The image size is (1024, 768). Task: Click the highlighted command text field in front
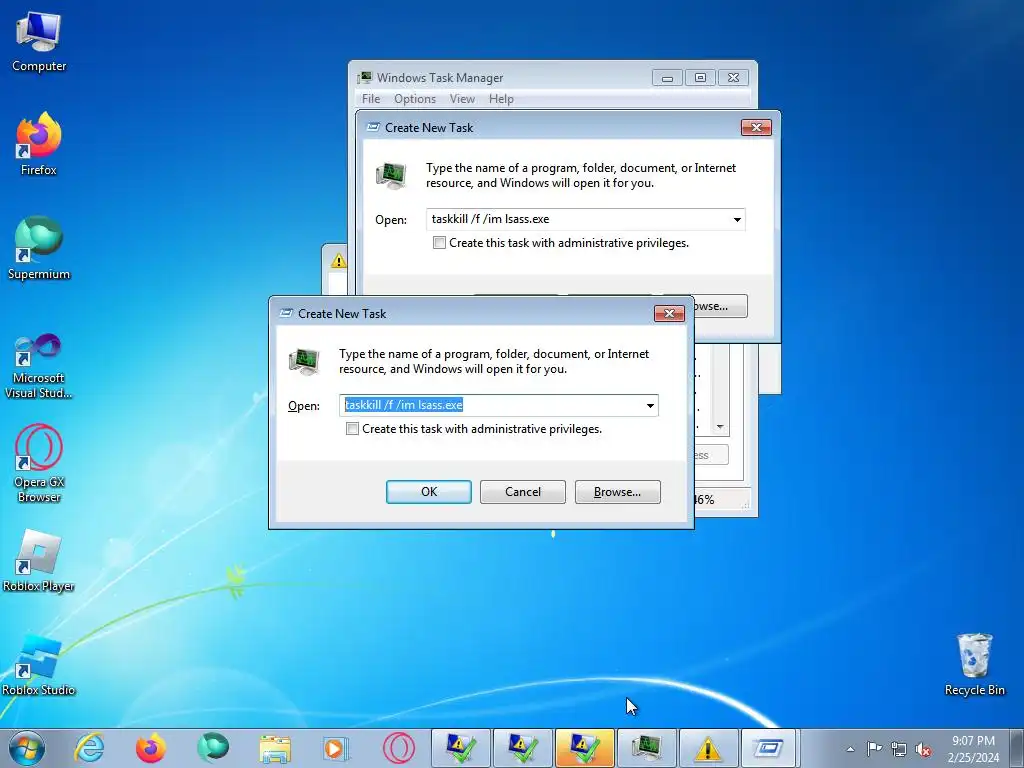(498, 405)
